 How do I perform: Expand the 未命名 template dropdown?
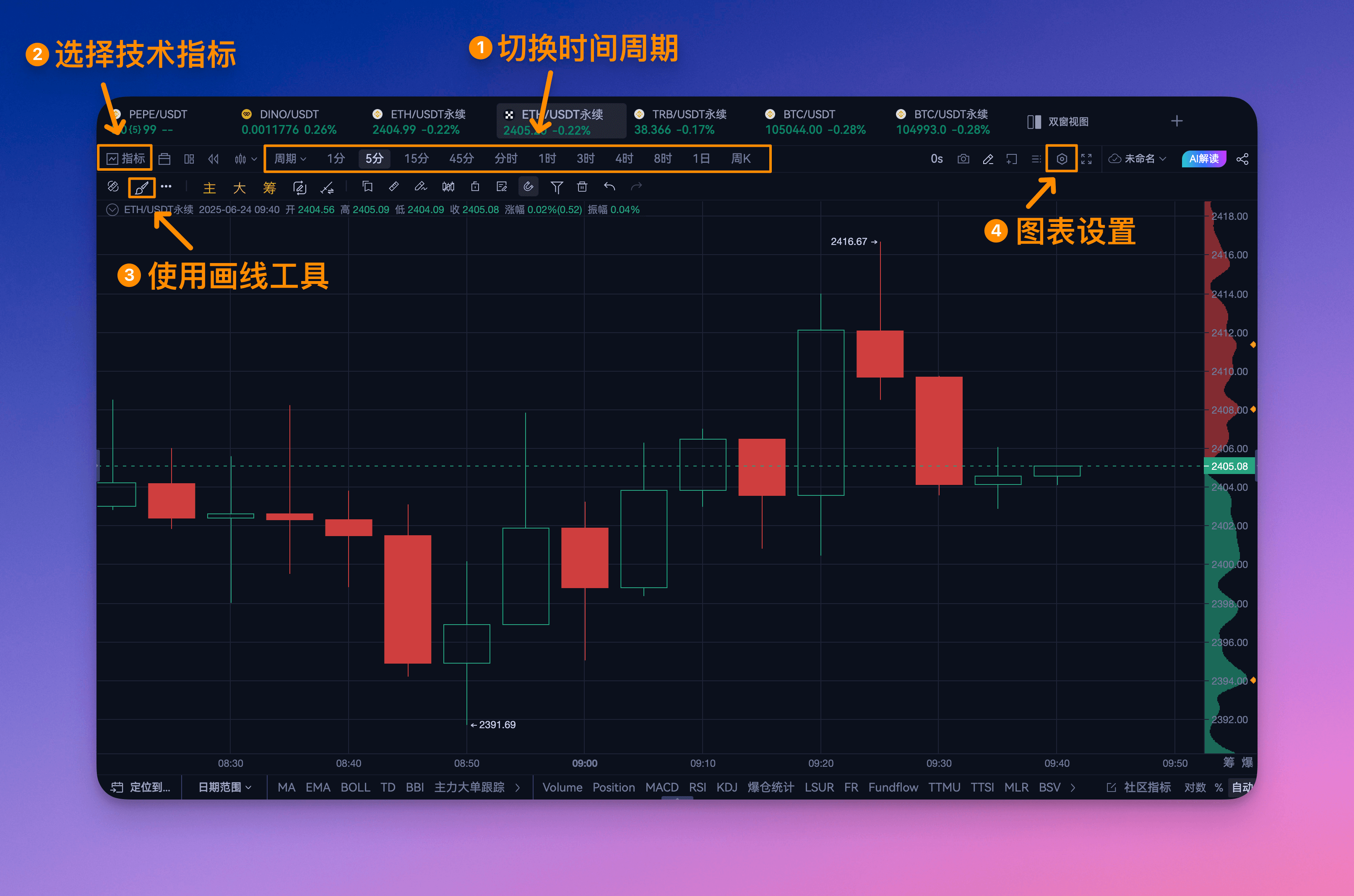pyautogui.click(x=1137, y=159)
